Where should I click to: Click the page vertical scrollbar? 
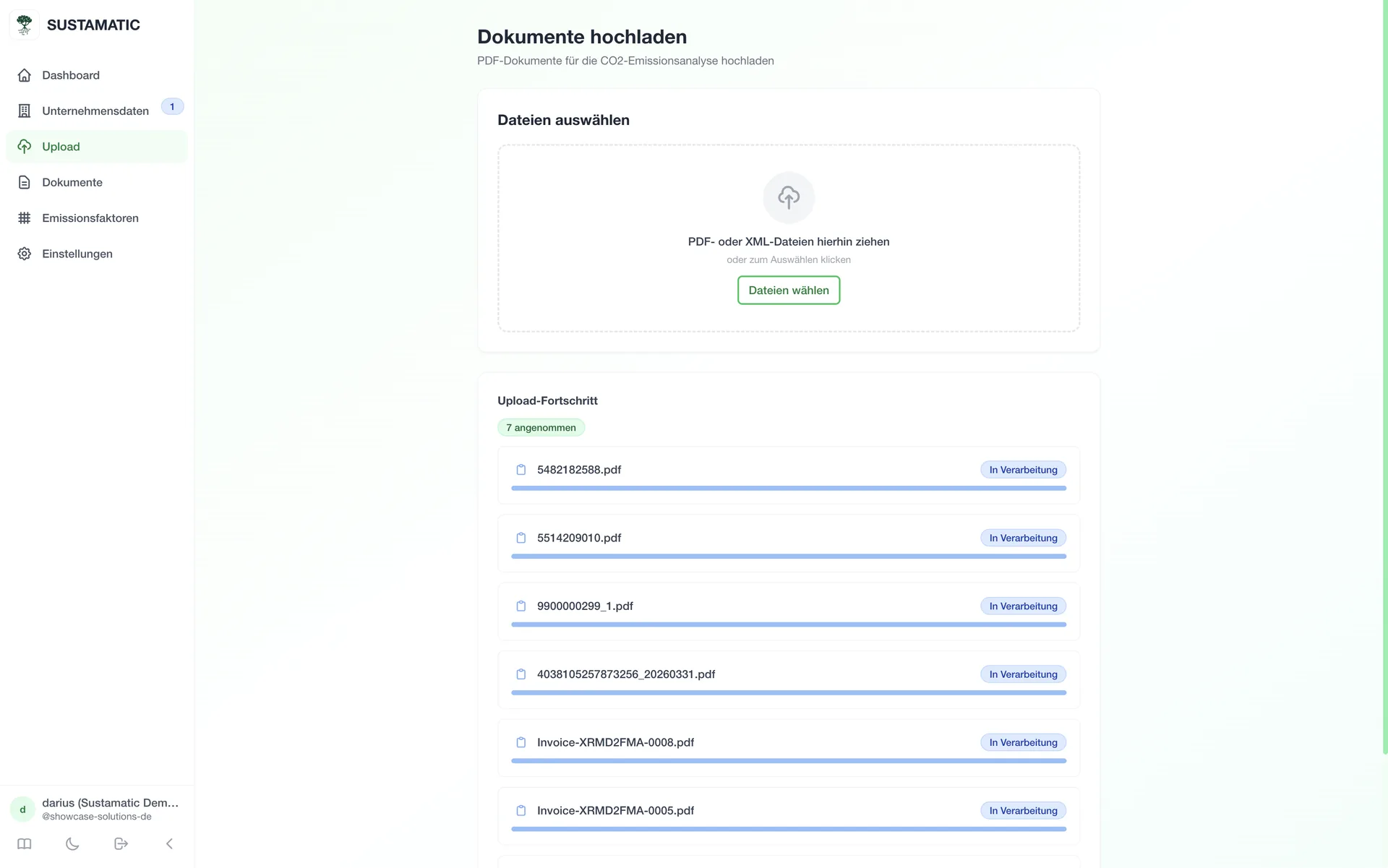pos(1384,377)
